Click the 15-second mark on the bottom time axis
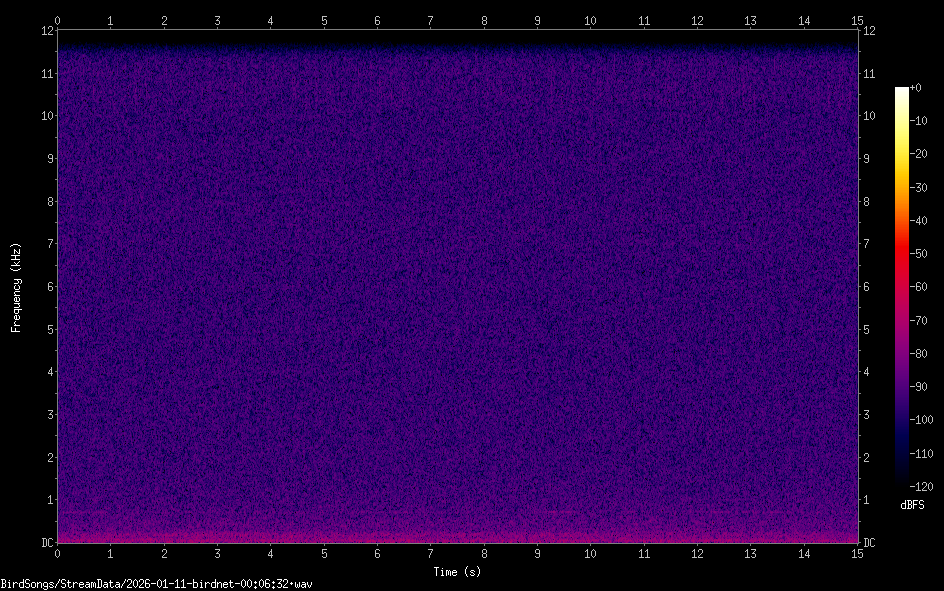The image size is (944, 591). point(857,552)
